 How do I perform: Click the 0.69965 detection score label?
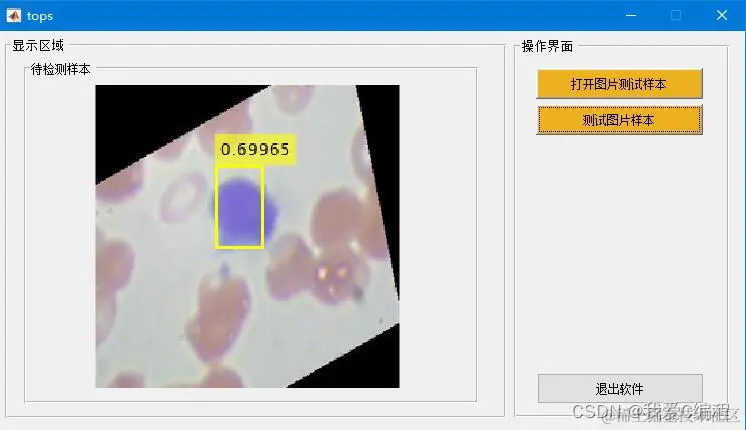click(x=255, y=149)
